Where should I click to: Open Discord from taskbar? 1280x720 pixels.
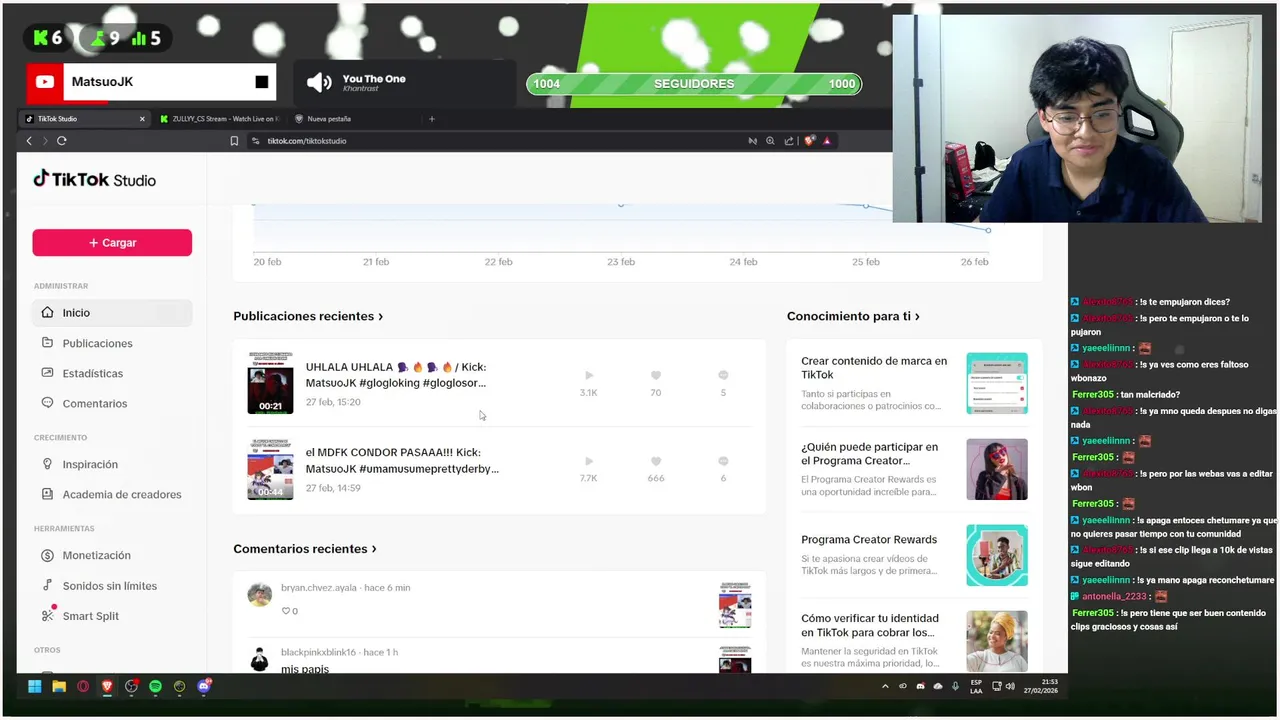coord(204,686)
